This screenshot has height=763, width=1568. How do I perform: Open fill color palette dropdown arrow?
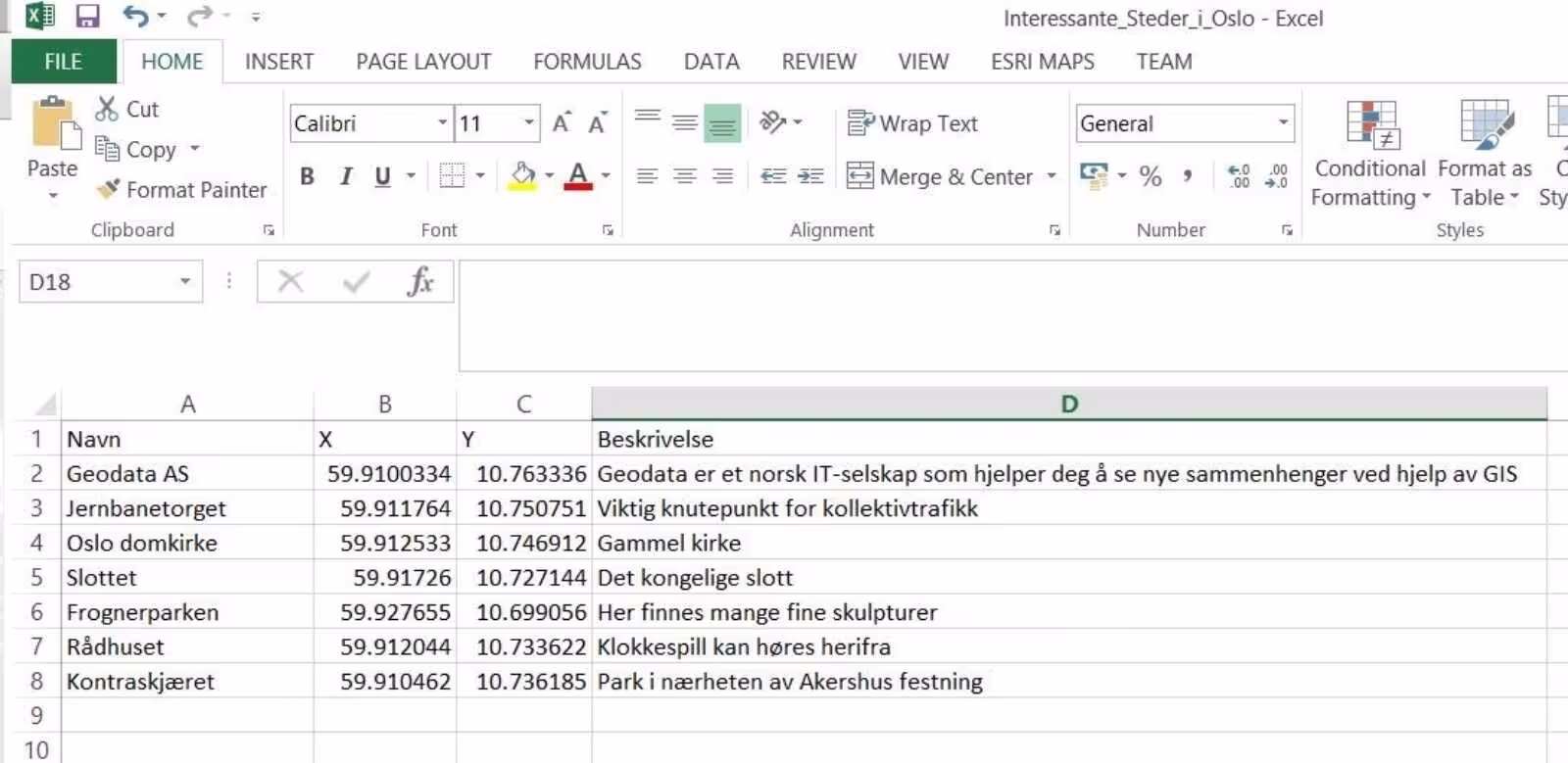coord(549,176)
